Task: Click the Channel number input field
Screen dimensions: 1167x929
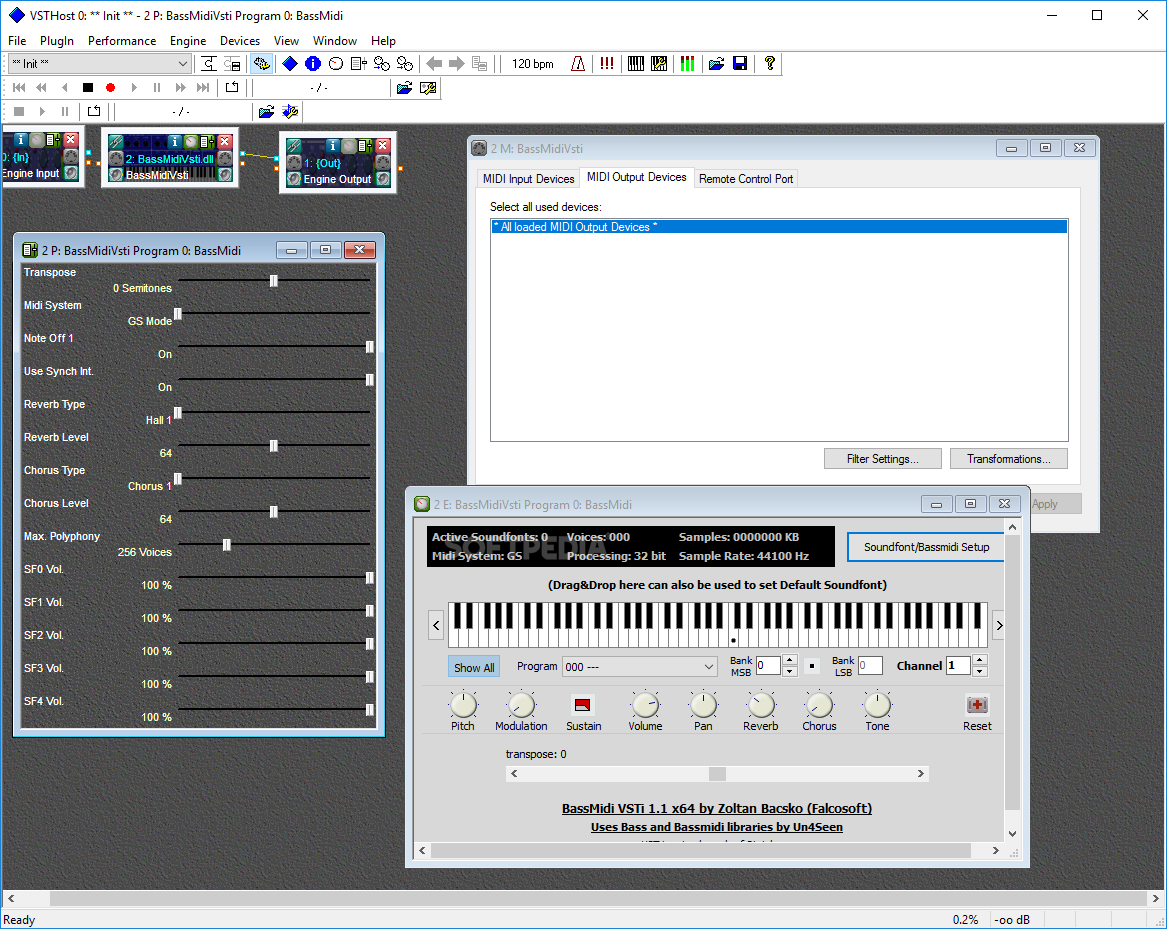Action: coord(959,665)
